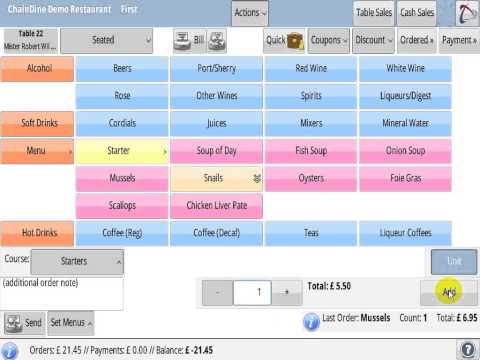The image size is (480, 360).
Task: Select the Alcohol category
Action: [x=37, y=69]
